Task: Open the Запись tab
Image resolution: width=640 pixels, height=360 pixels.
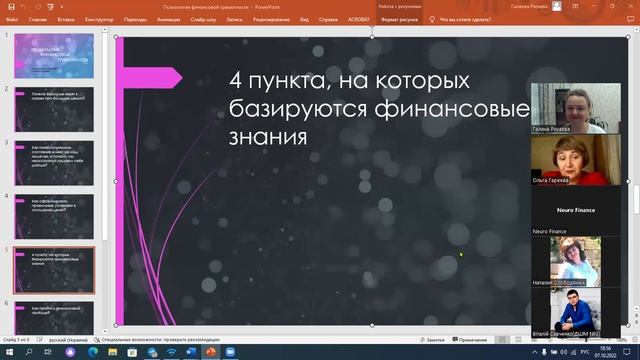Action: tap(234, 19)
